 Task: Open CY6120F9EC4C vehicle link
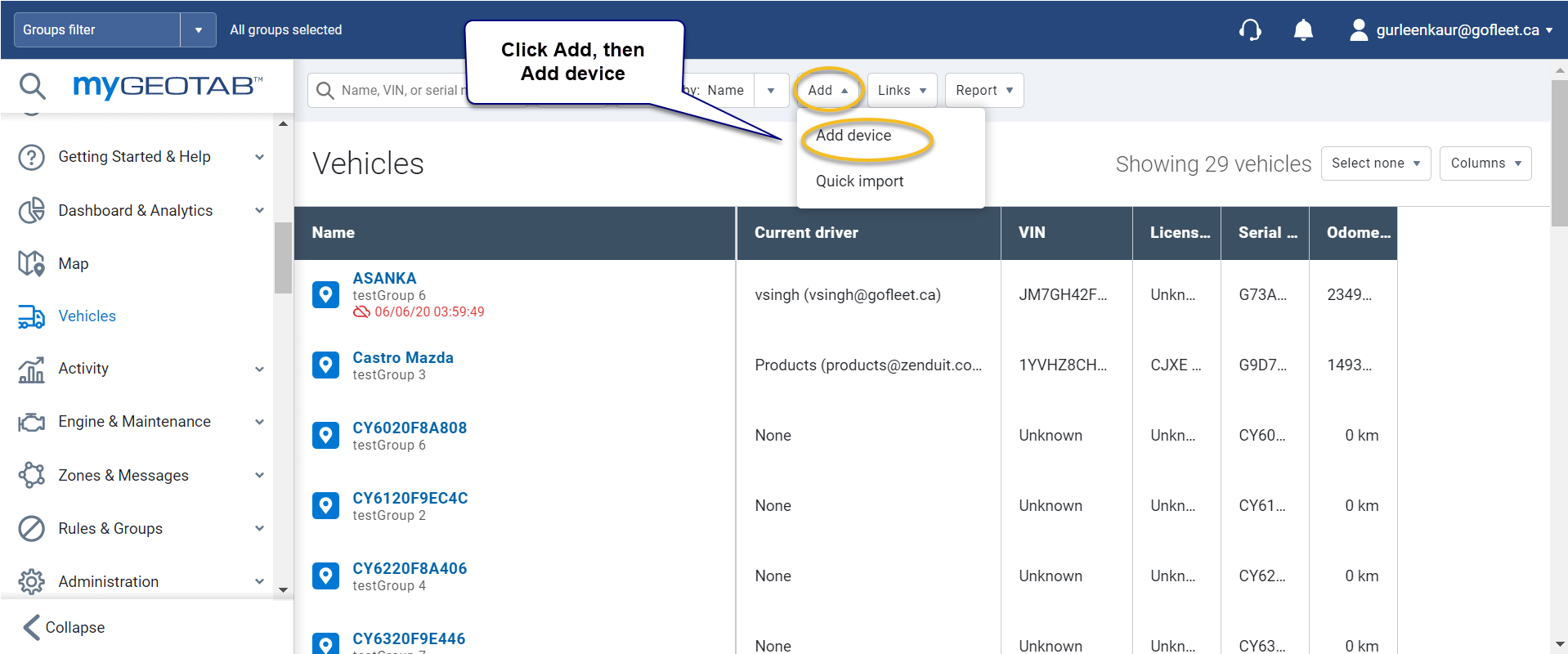(410, 499)
